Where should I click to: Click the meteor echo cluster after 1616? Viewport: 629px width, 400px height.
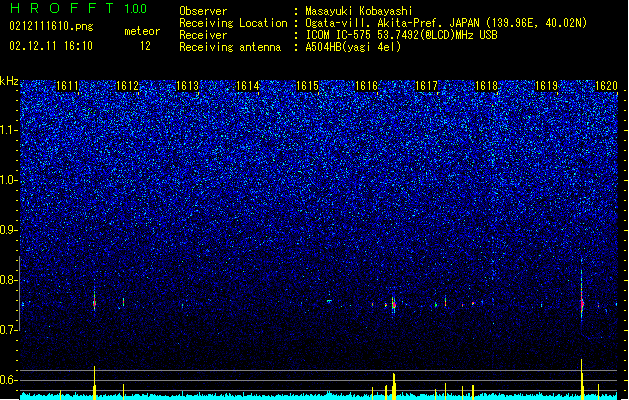click(393, 305)
